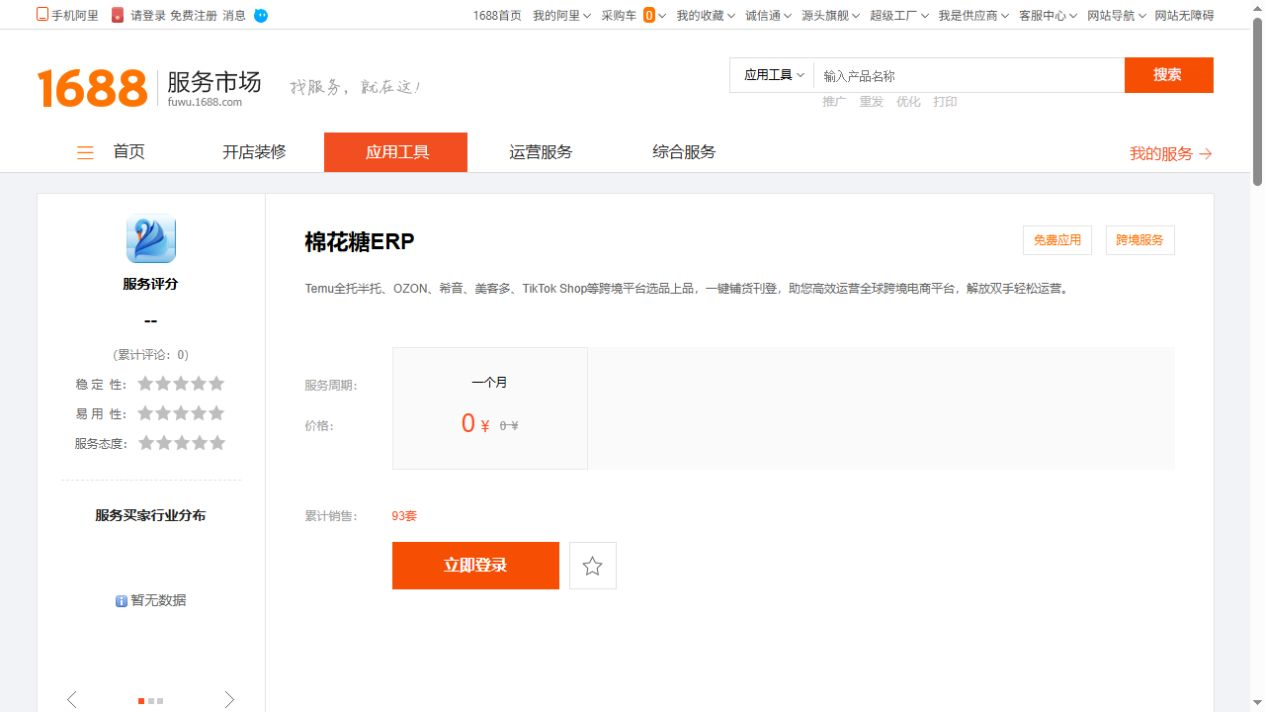Click the 跨境服务 tag
Viewport: 1265px width, 712px height.
click(1140, 240)
